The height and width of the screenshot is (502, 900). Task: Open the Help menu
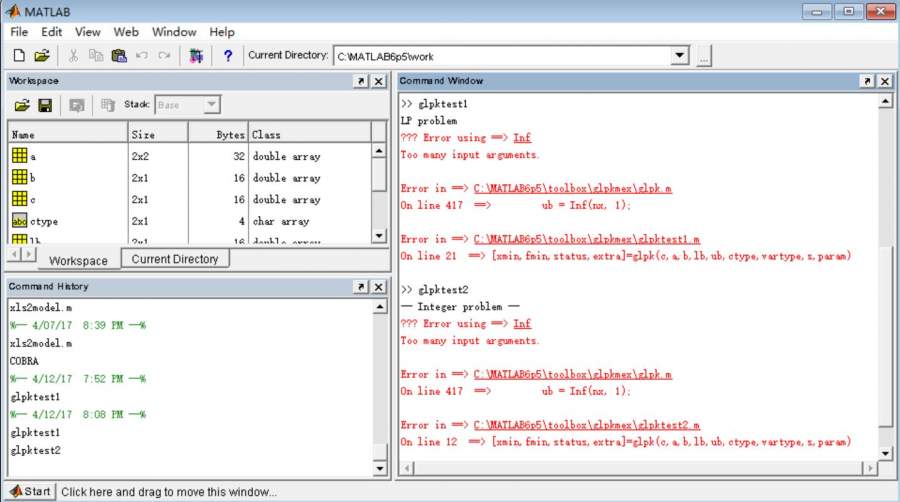point(222,32)
